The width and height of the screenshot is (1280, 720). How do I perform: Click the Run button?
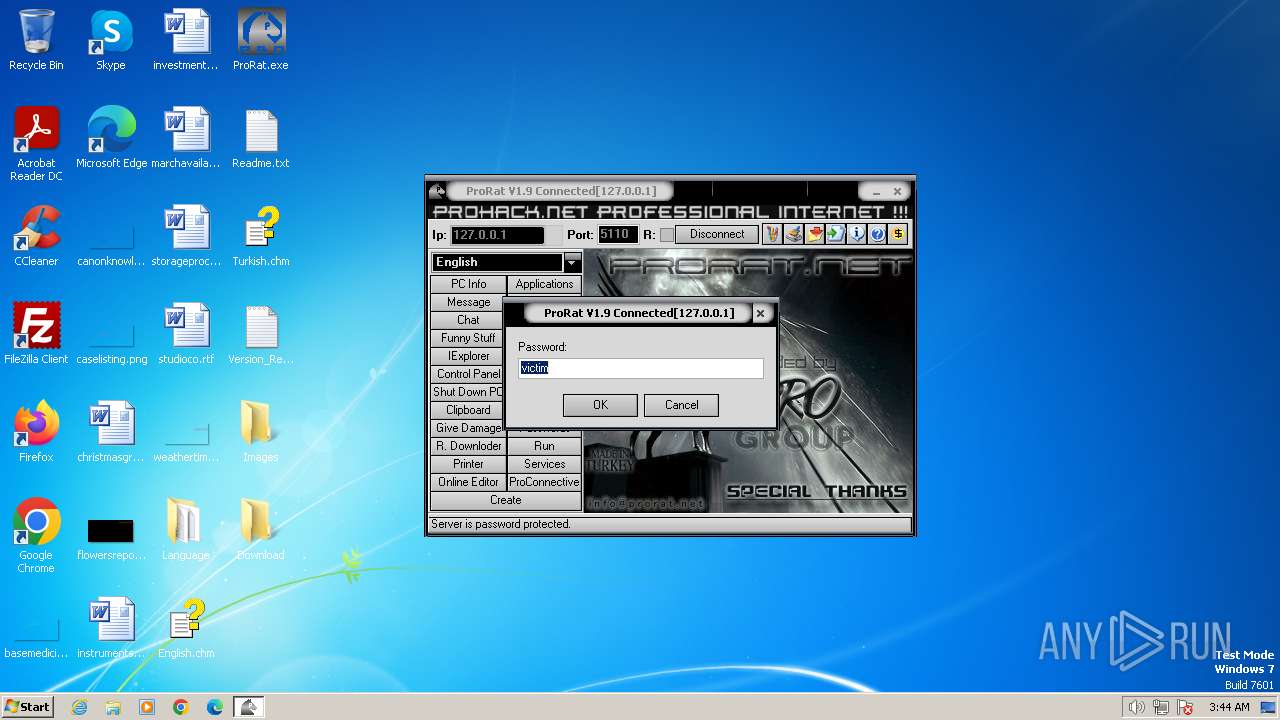coord(544,446)
